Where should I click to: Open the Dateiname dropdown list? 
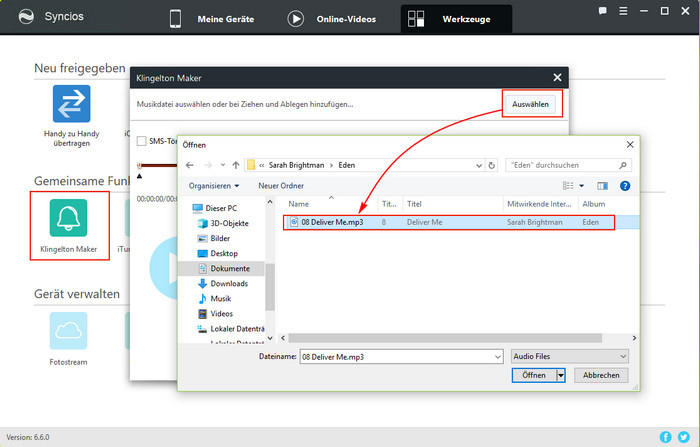498,357
